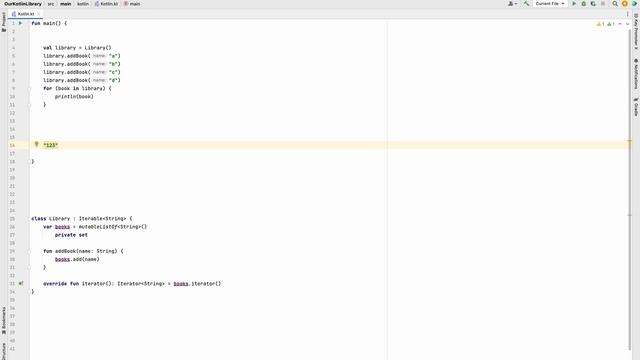Click the 'private set' line
The image size is (640, 360).
(71, 235)
